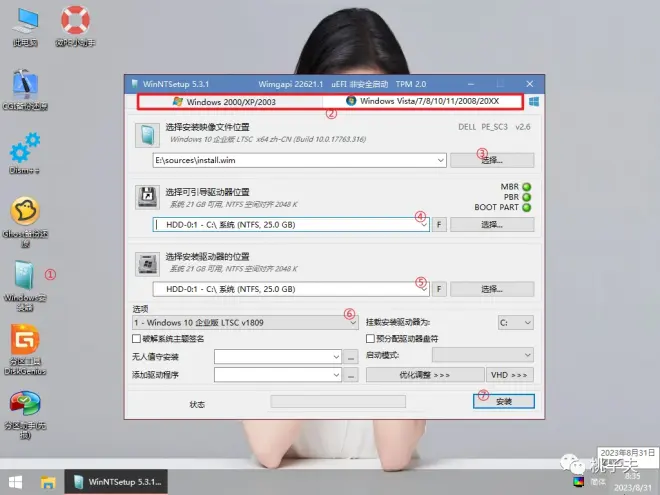This screenshot has width=660, height=495.
Task: Click 选择 button for boot drive
Action: click(x=492, y=225)
